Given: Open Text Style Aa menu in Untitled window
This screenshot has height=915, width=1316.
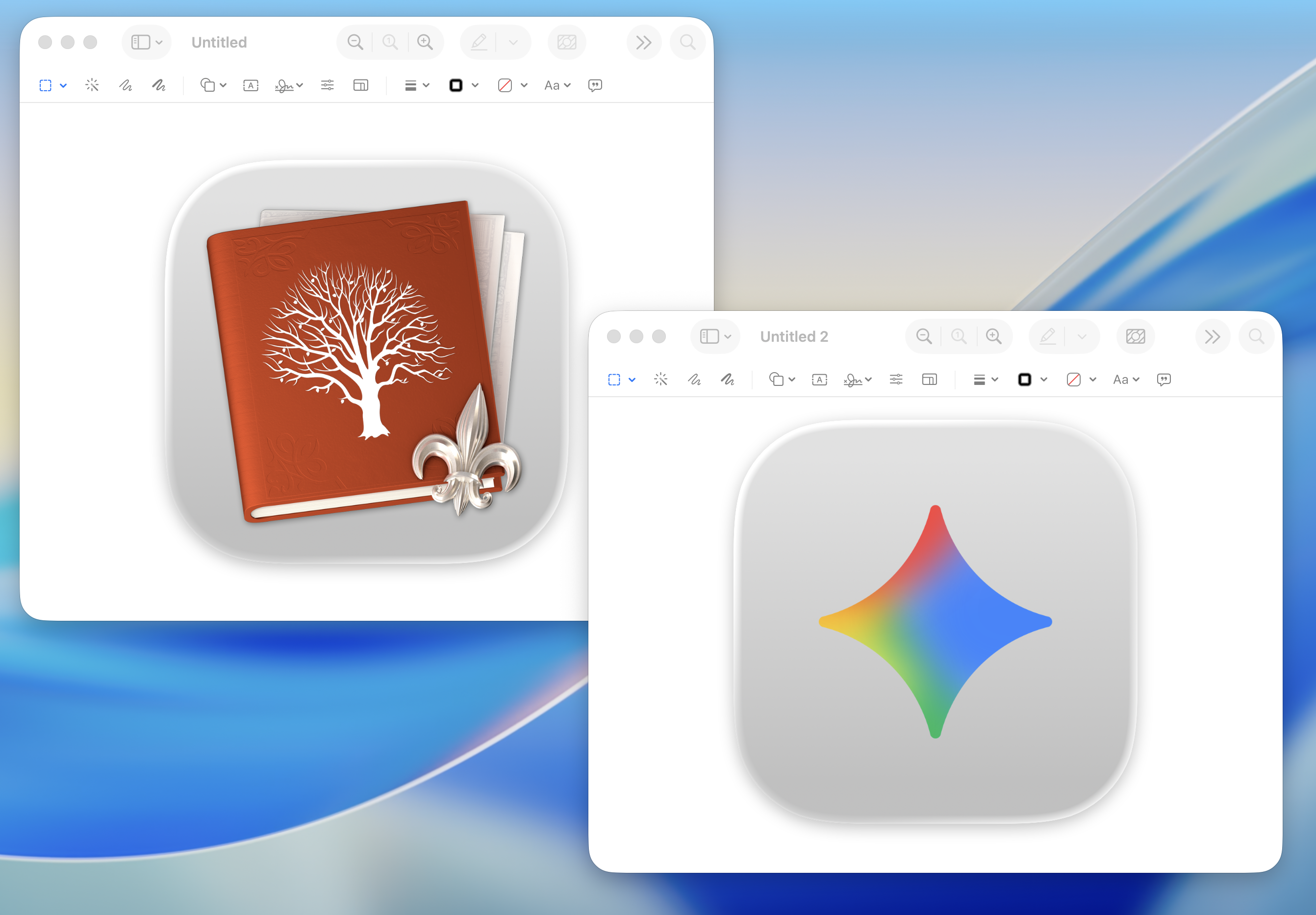Looking at the screenshot, I should click(x=557, y=85).
